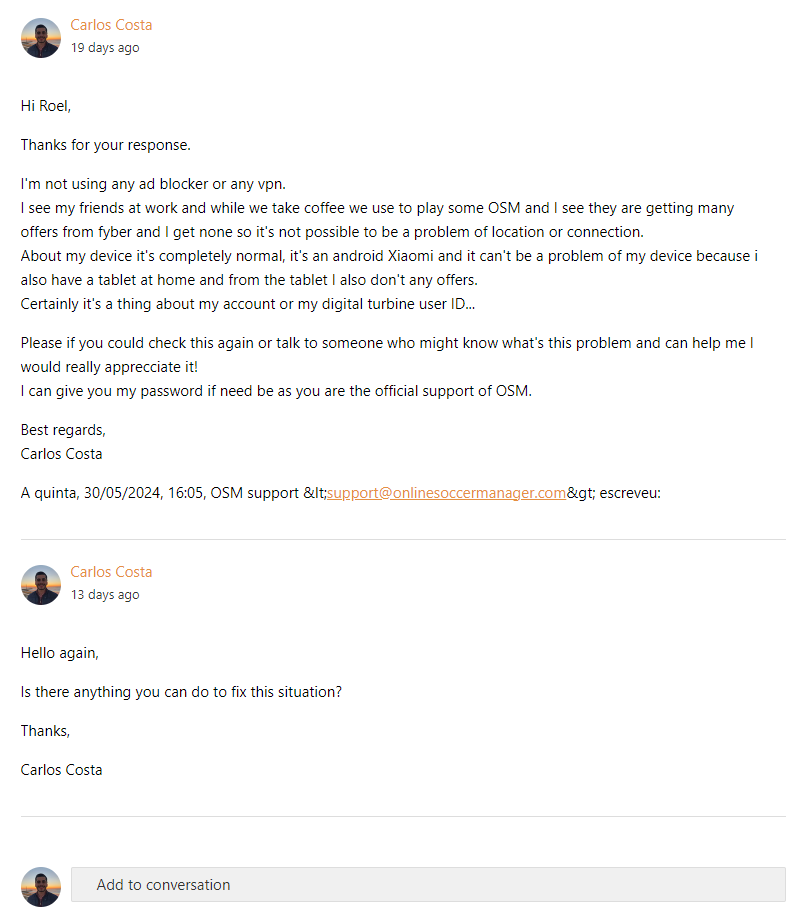Open the support@onlinesoccermanager.com email link
803x924 pixels.
[446, 493]
